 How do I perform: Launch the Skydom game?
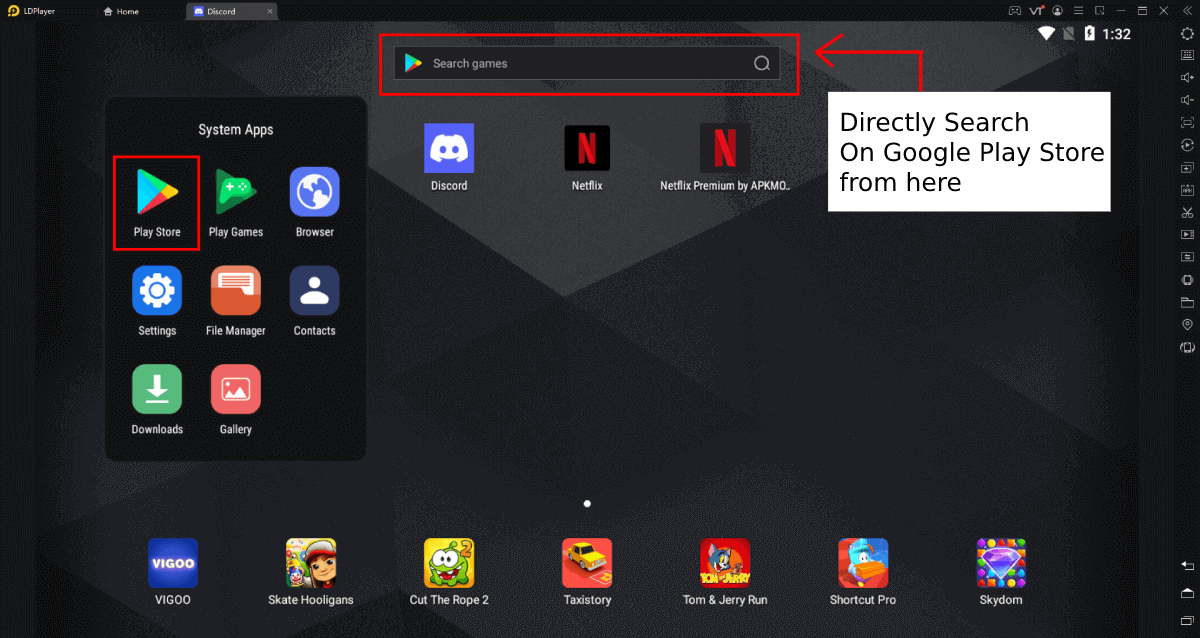click(x=1001, y=563)
